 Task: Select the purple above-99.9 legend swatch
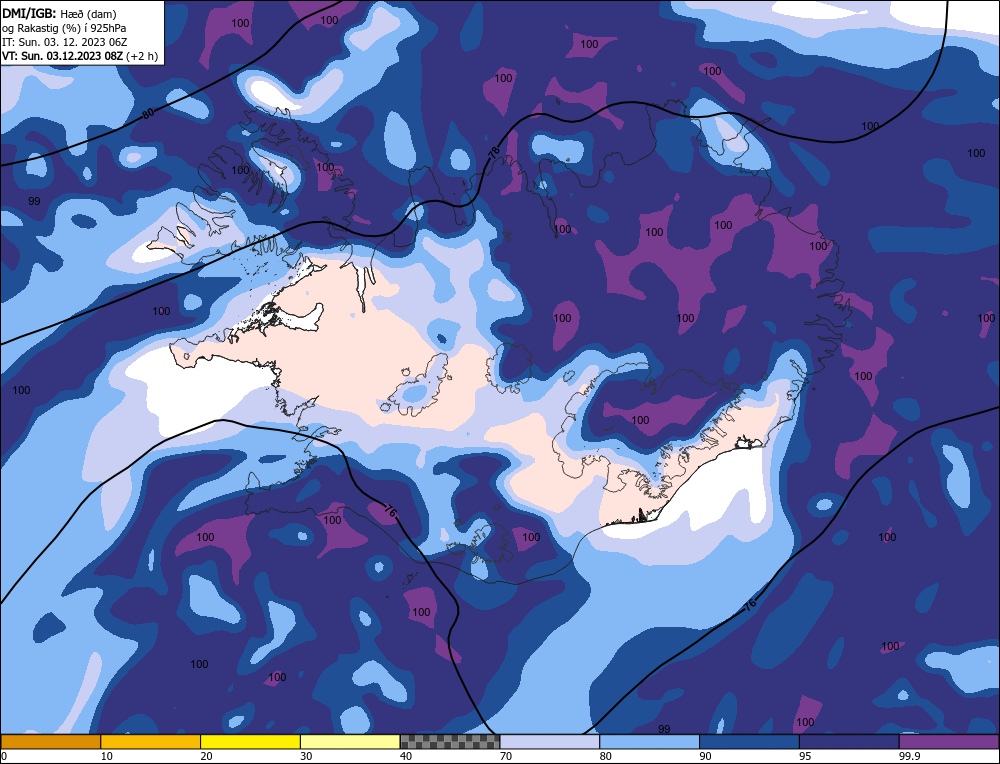pyautogui.click(x=949, y=741)
